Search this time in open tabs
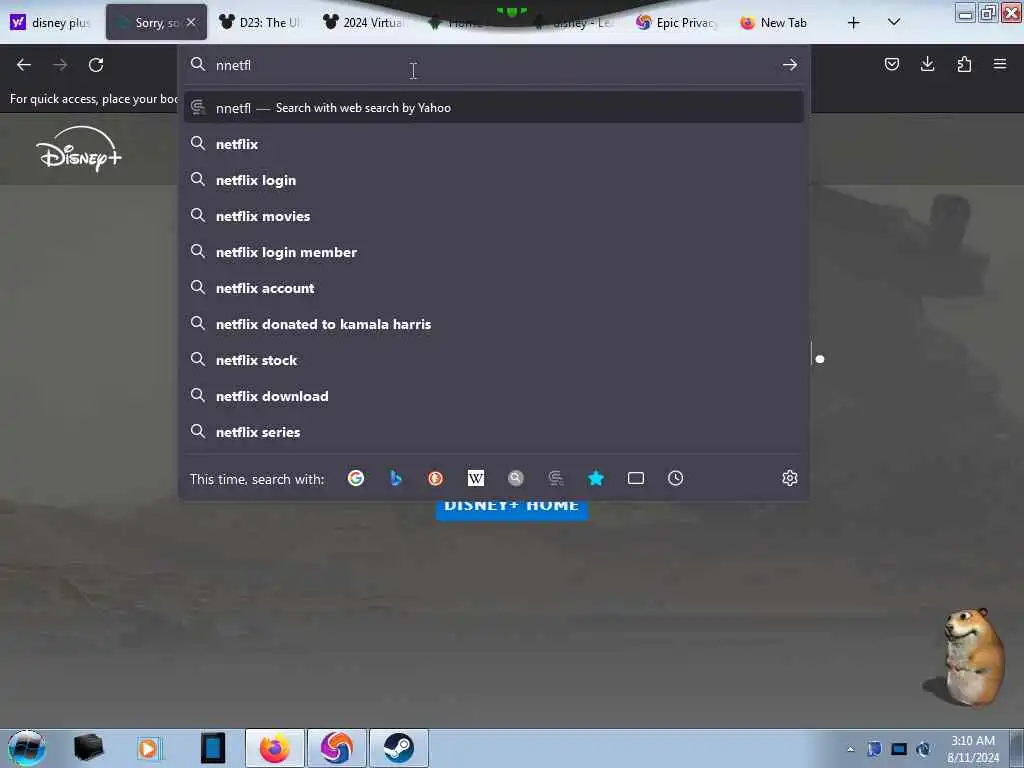This screenshot has width=1024, height=768. [x=635, y=478]
